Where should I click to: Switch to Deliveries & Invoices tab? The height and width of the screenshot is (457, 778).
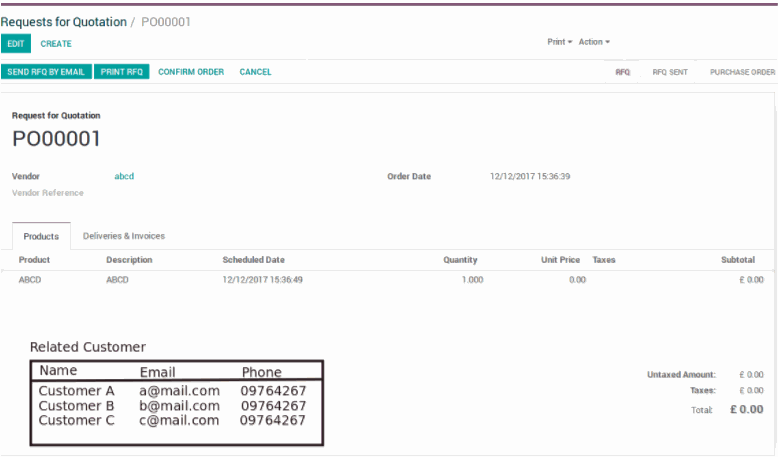point(124,236)
